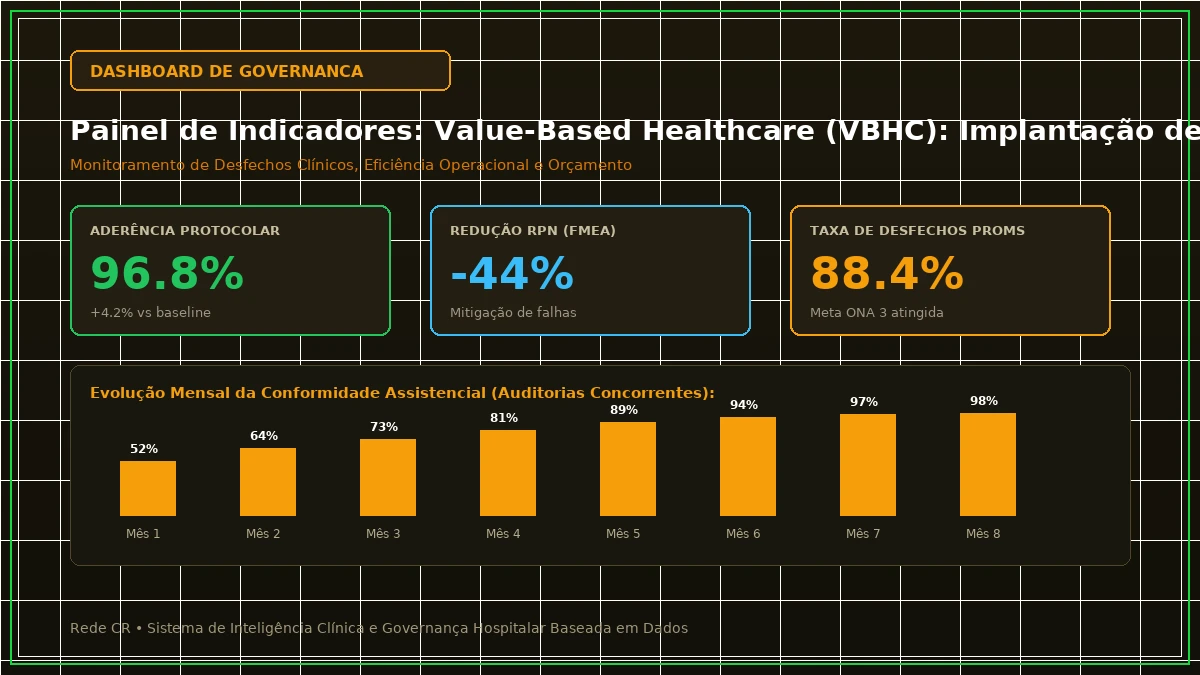The width and height of the screenshot is (1200, 675).
Task: Select the Mês 3 bar
Action: [x=388, y=477]
